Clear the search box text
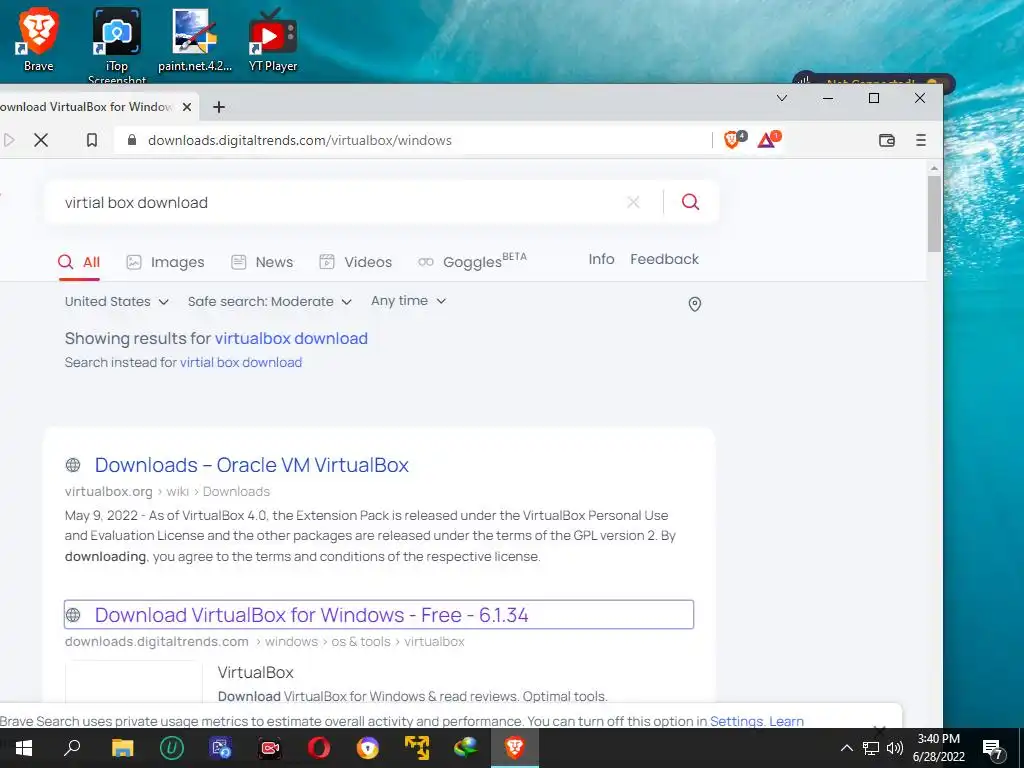The height and width of the screenshot is (768, 1024). point(633,202)
